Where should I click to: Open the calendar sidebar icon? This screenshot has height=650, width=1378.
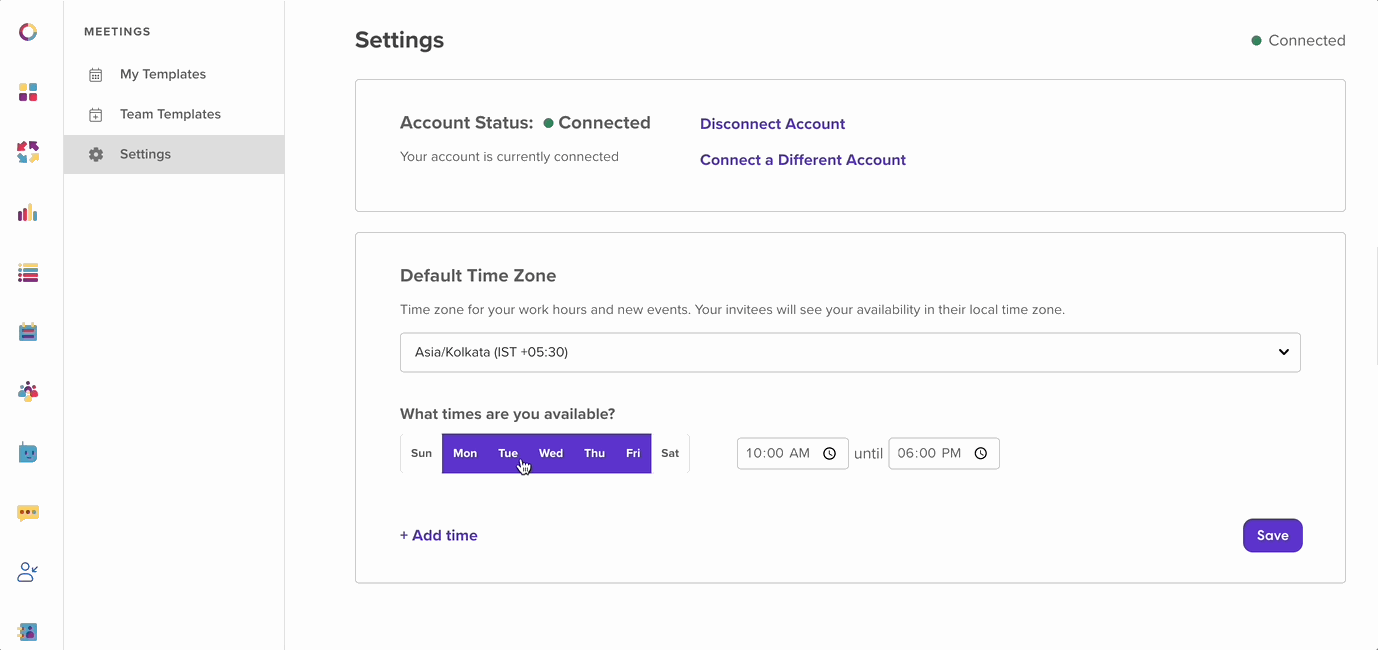coord(28,332)
